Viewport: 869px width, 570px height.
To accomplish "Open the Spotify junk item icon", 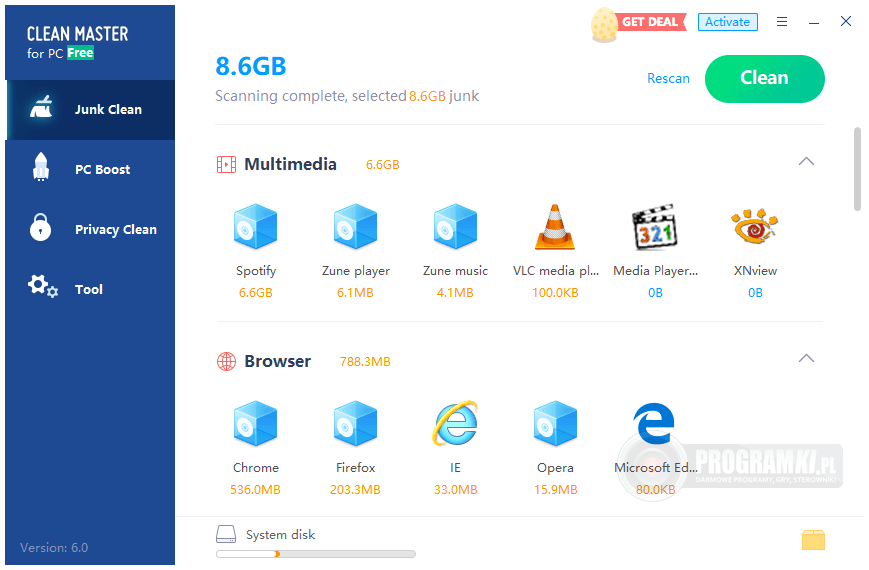I will pyautogui.click(x=255, y=226).
